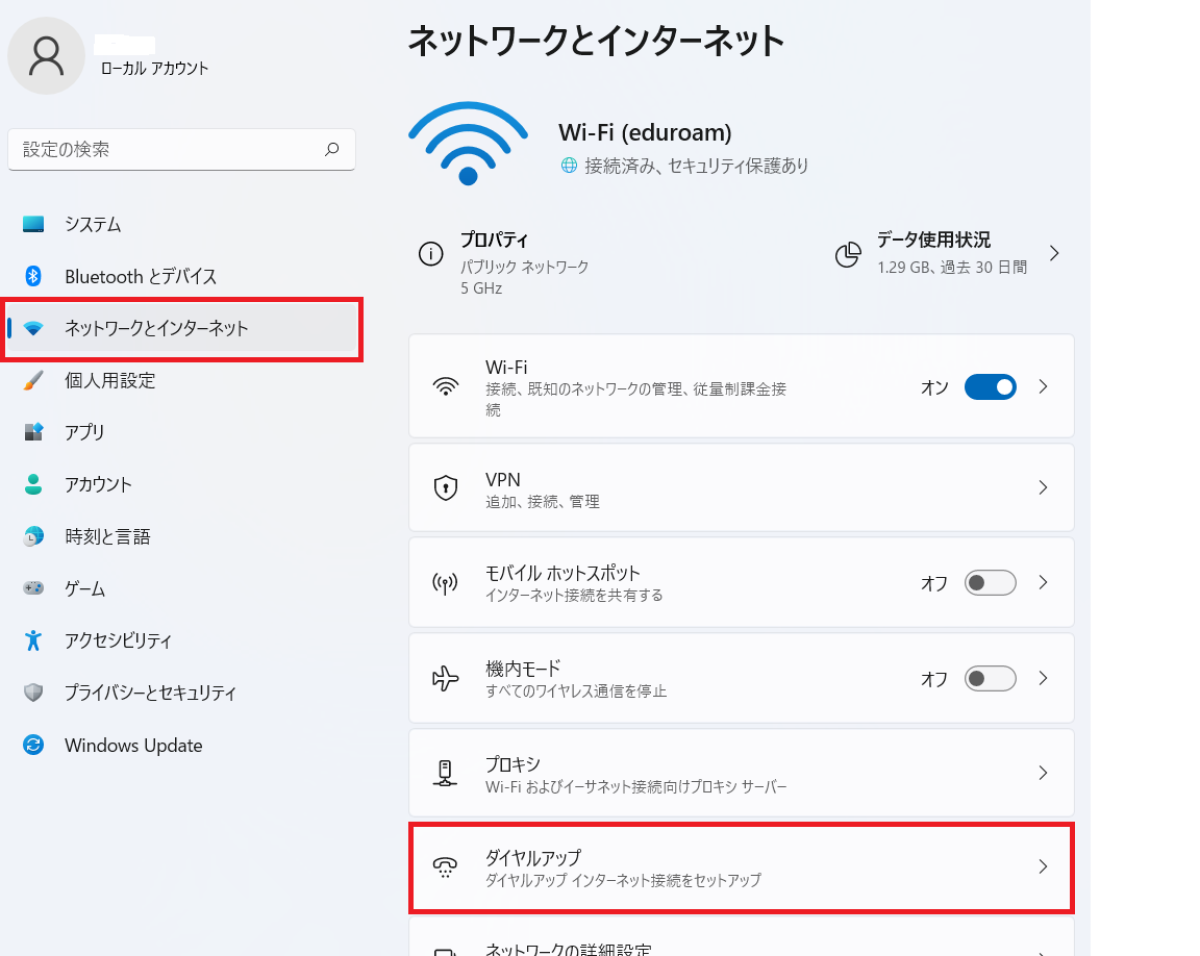
Task: Click the プロキシ server icon
Action: tap(445, 773)
